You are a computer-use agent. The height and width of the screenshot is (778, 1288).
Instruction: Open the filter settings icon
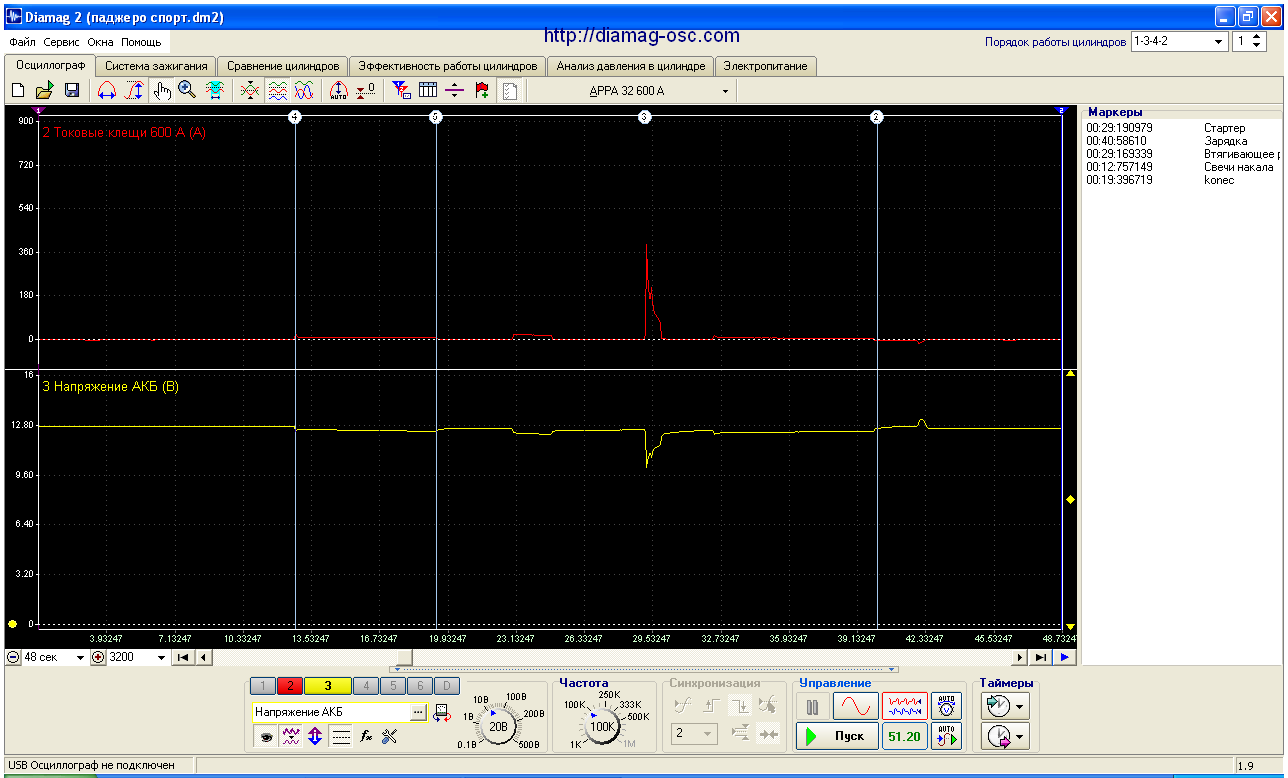[x=402, y=91]
